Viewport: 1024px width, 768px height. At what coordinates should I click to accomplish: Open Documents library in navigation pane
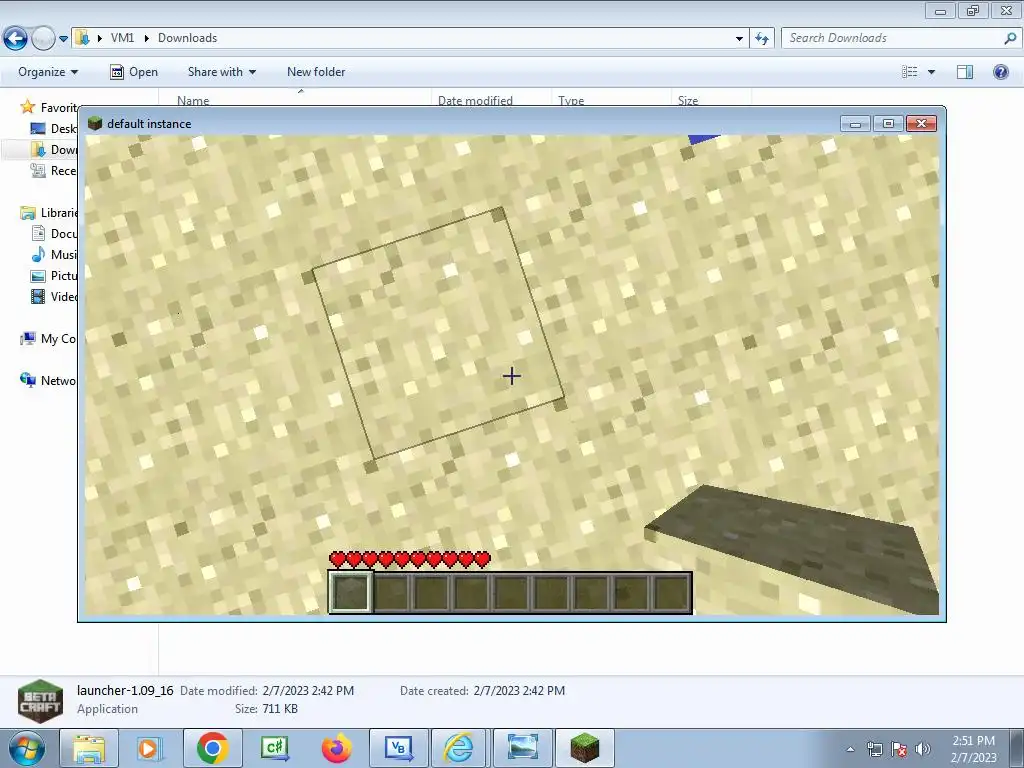coord(54,234)
